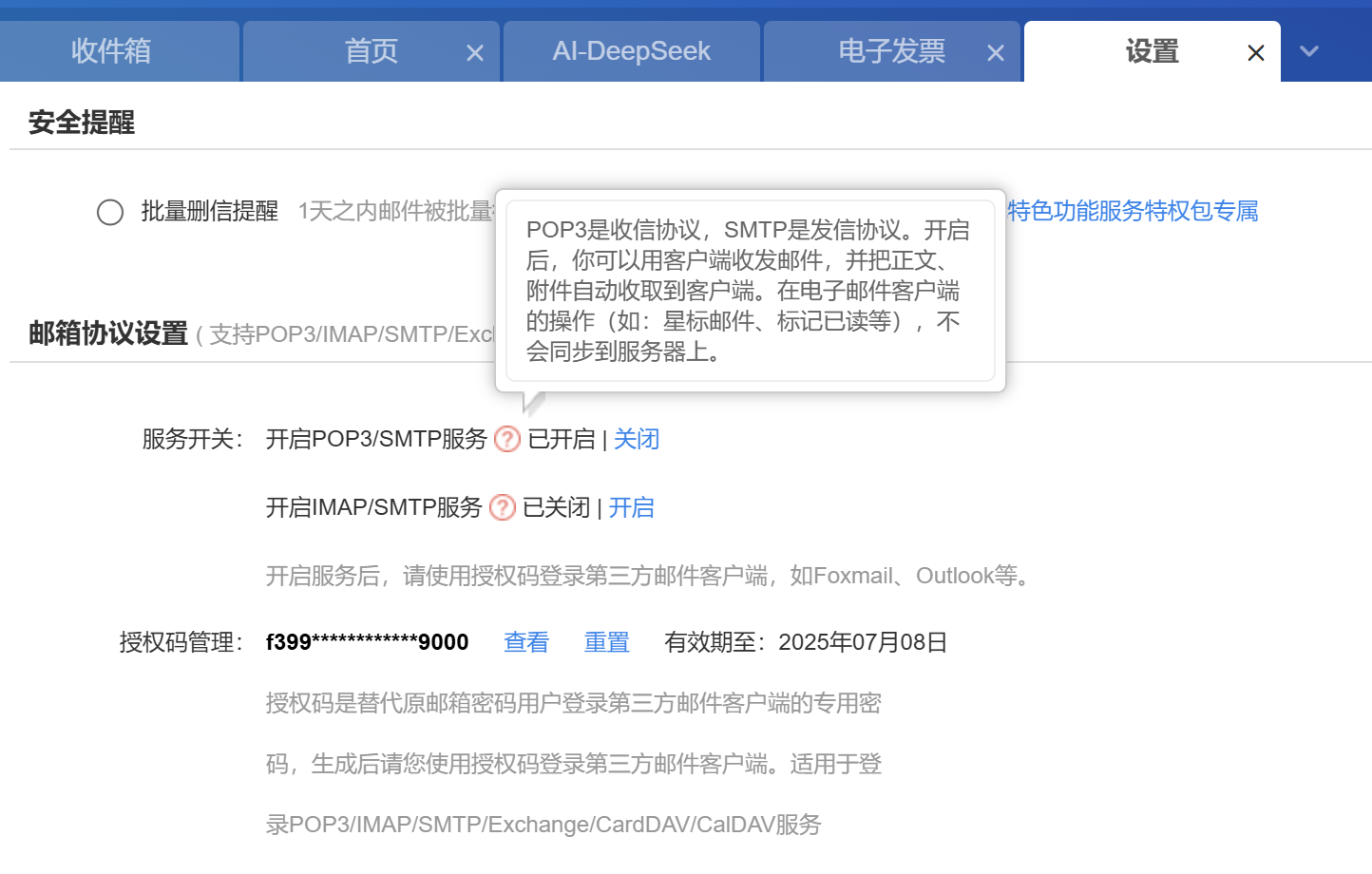
Task: Select the 批量删信提醒 radio button
Action: (x=110, y=212)
